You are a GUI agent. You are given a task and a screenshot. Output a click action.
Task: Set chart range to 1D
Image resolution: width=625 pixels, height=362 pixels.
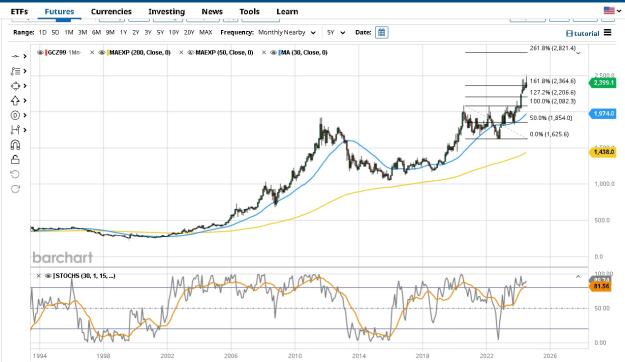click(43, 32)
